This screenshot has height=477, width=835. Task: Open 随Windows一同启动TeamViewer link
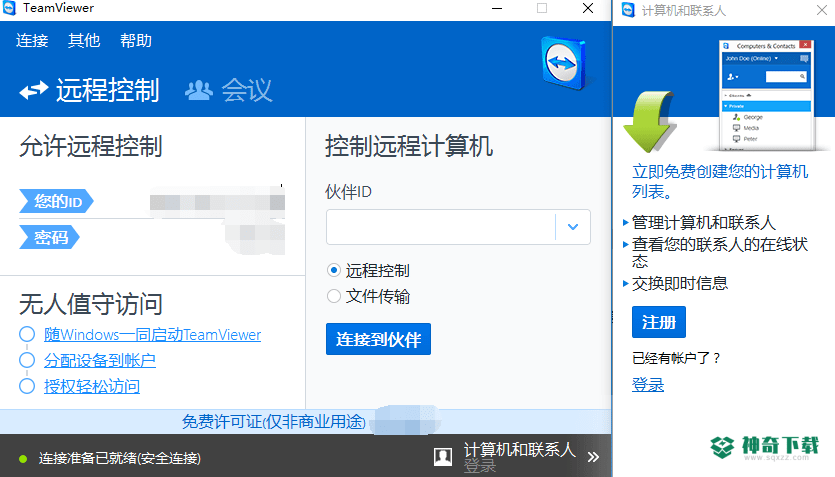pos(152,334)
